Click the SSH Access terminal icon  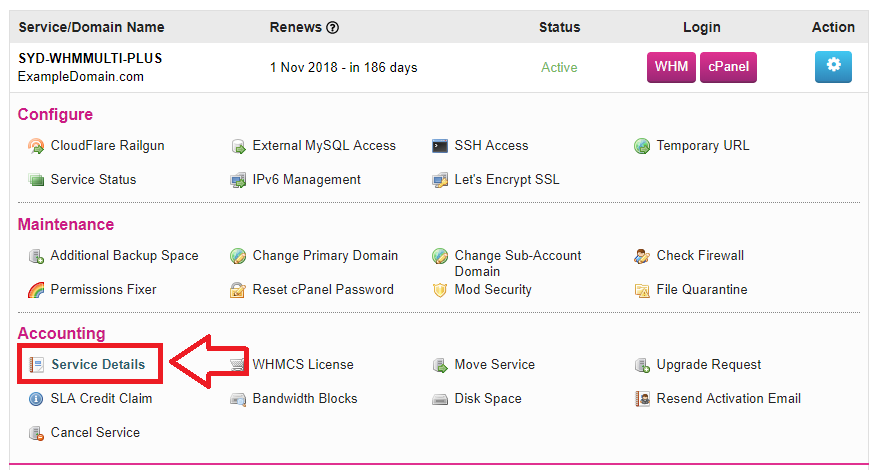(x=440, y=146)
